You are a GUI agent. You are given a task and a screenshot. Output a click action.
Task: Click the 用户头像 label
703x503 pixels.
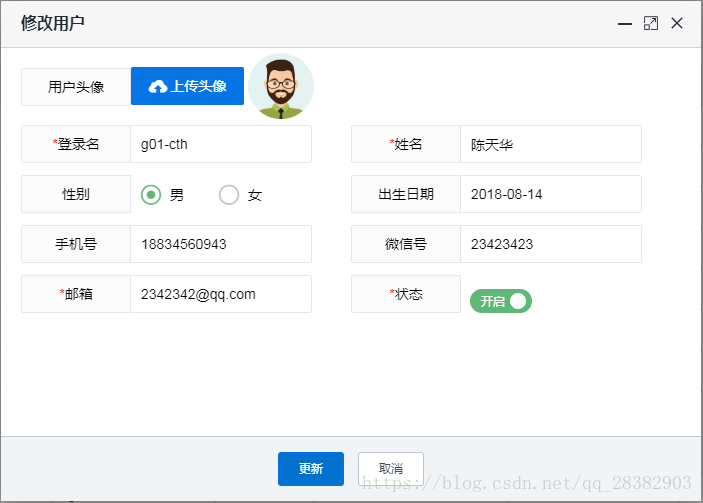(76, 87)
